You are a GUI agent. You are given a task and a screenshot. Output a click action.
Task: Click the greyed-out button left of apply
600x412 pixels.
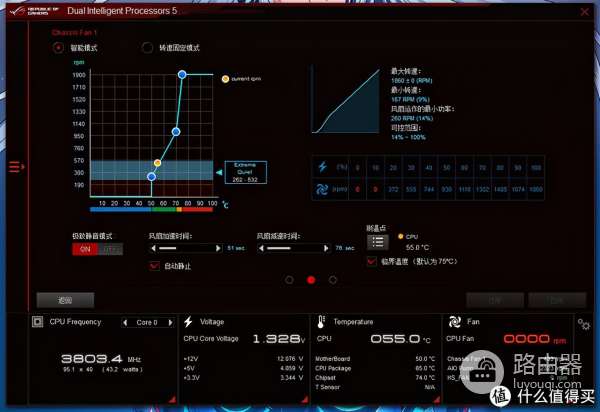495,300
